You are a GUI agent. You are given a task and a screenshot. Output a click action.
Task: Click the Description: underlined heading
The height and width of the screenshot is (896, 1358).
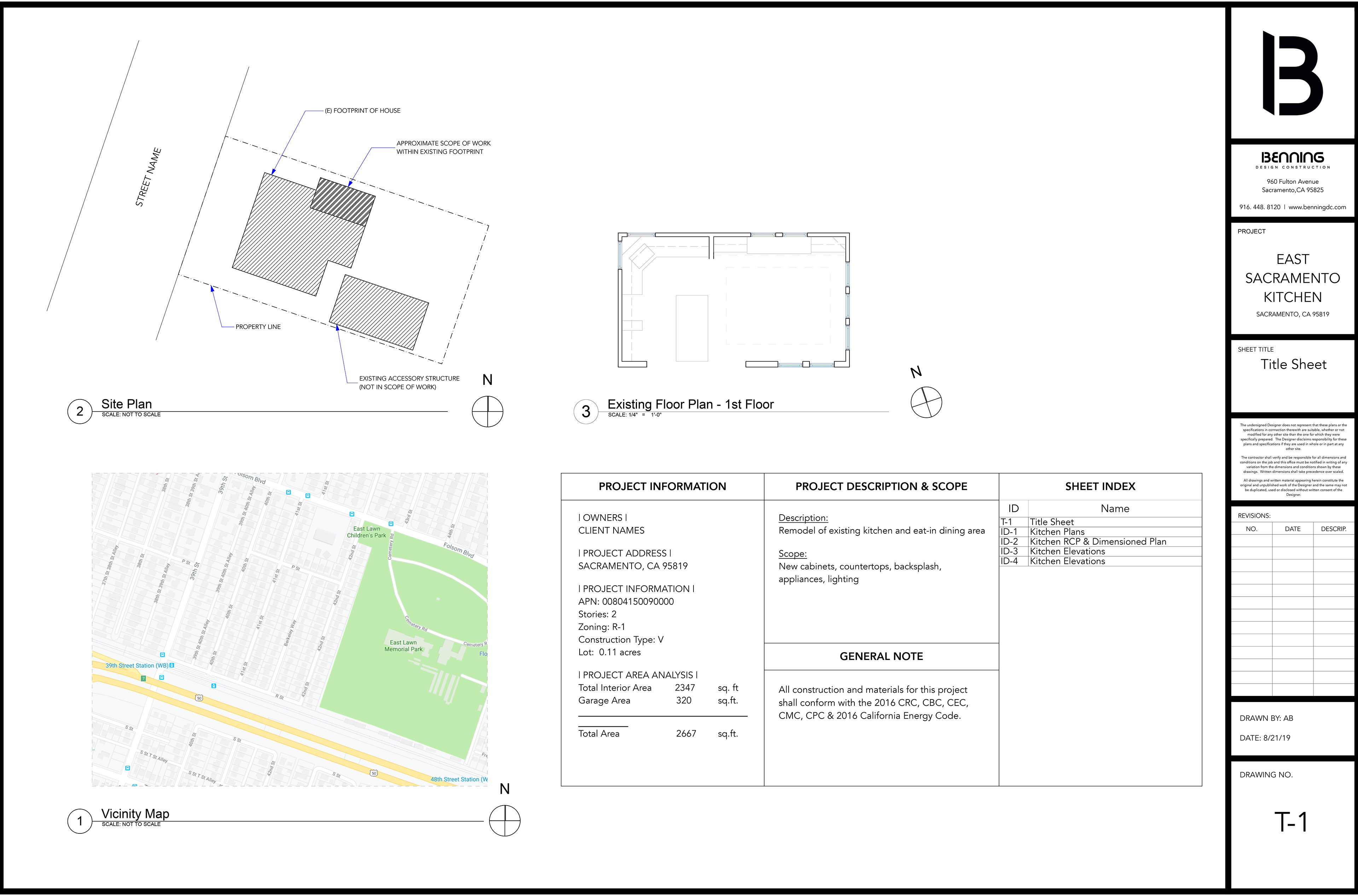pos(803,518)
